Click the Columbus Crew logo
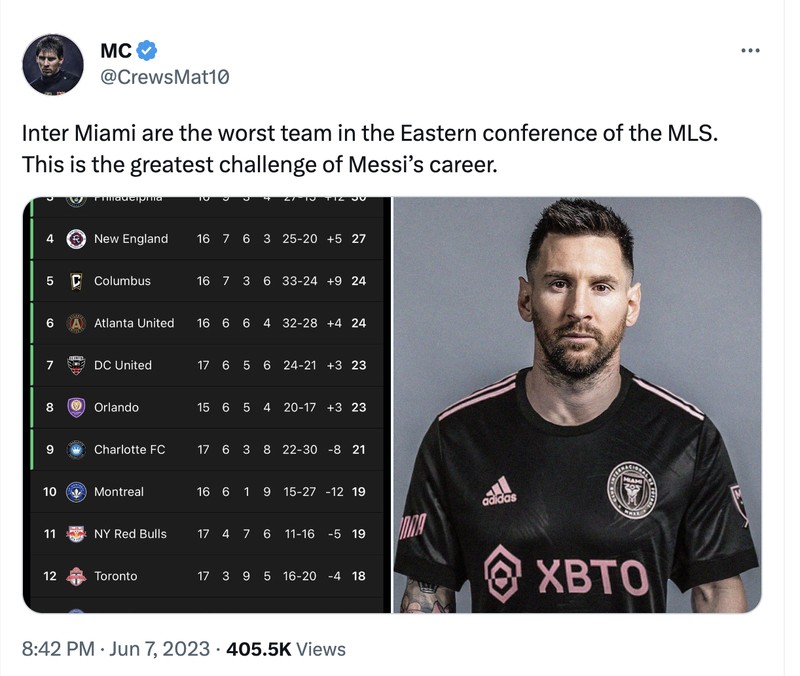800x676 pixels. pyautogui.click(x=74, y=281)
